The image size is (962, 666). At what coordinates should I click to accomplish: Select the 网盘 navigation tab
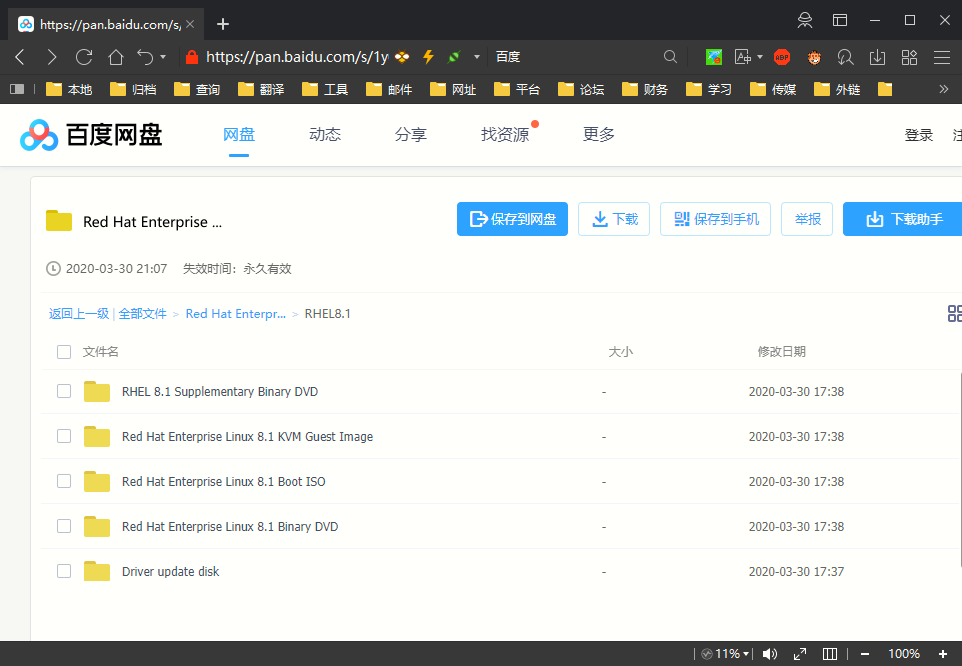click(239, 134)
